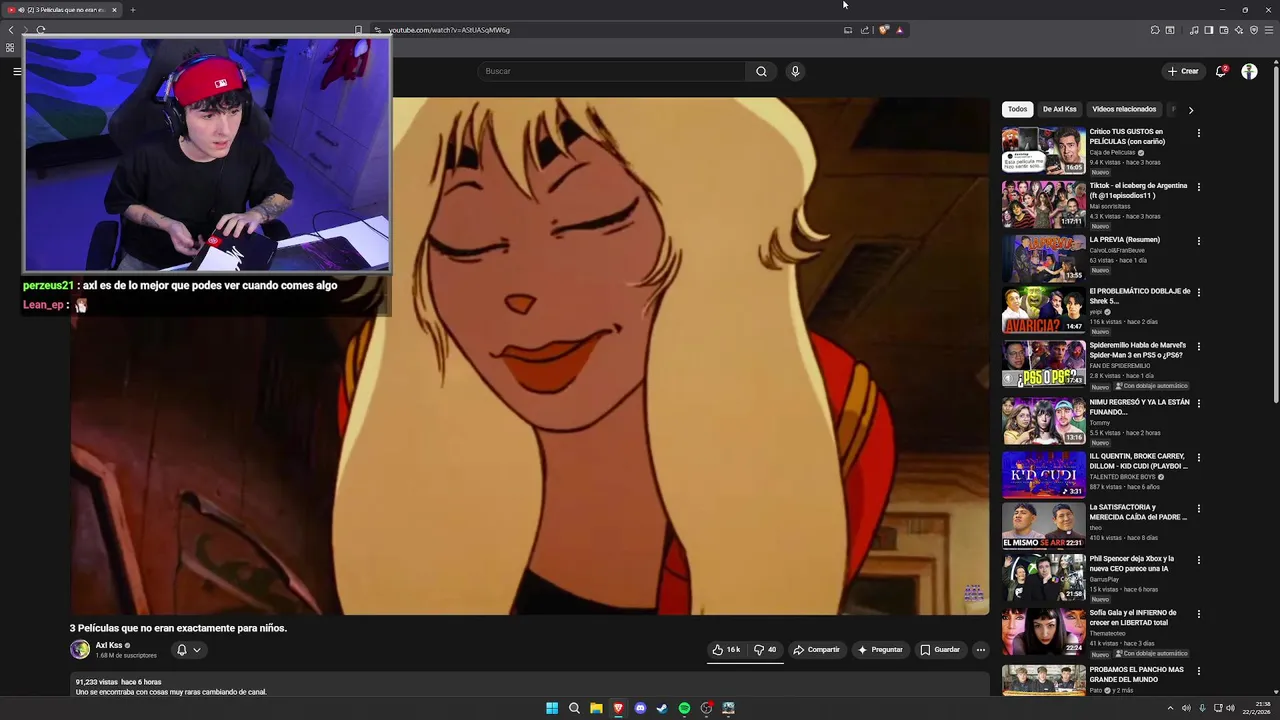Switch to the '3 Películas que no eran' browser tab
The image size is (1280, 720).
(x=64, y=10)
